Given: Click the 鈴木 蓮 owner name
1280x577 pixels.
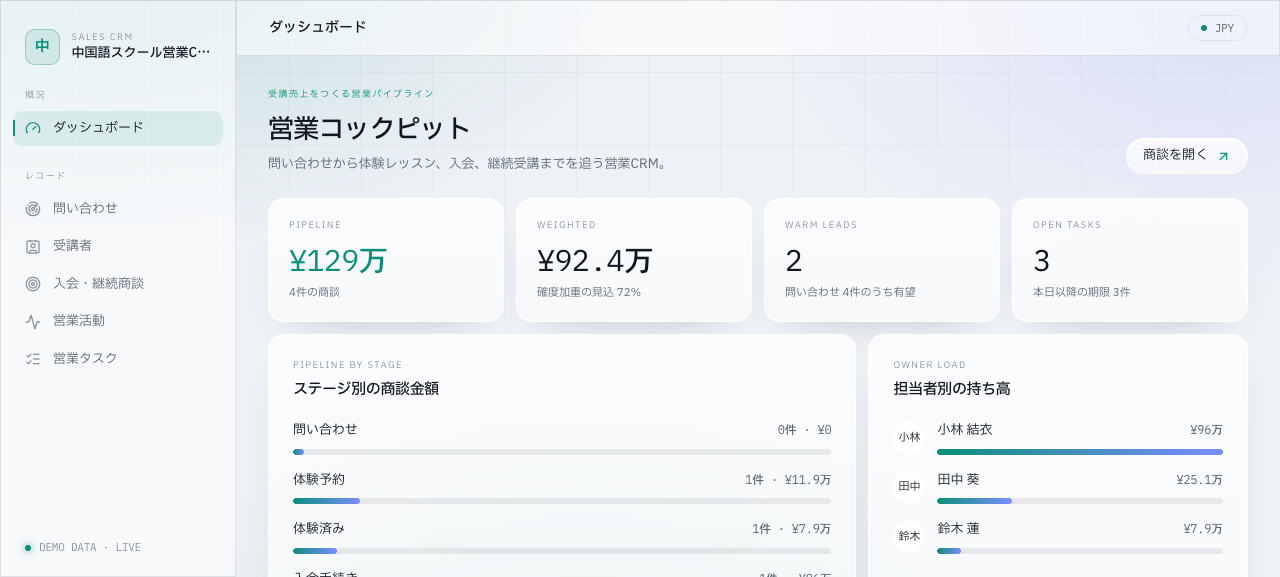Looking at the screenshot, I should tap(958, 528).
